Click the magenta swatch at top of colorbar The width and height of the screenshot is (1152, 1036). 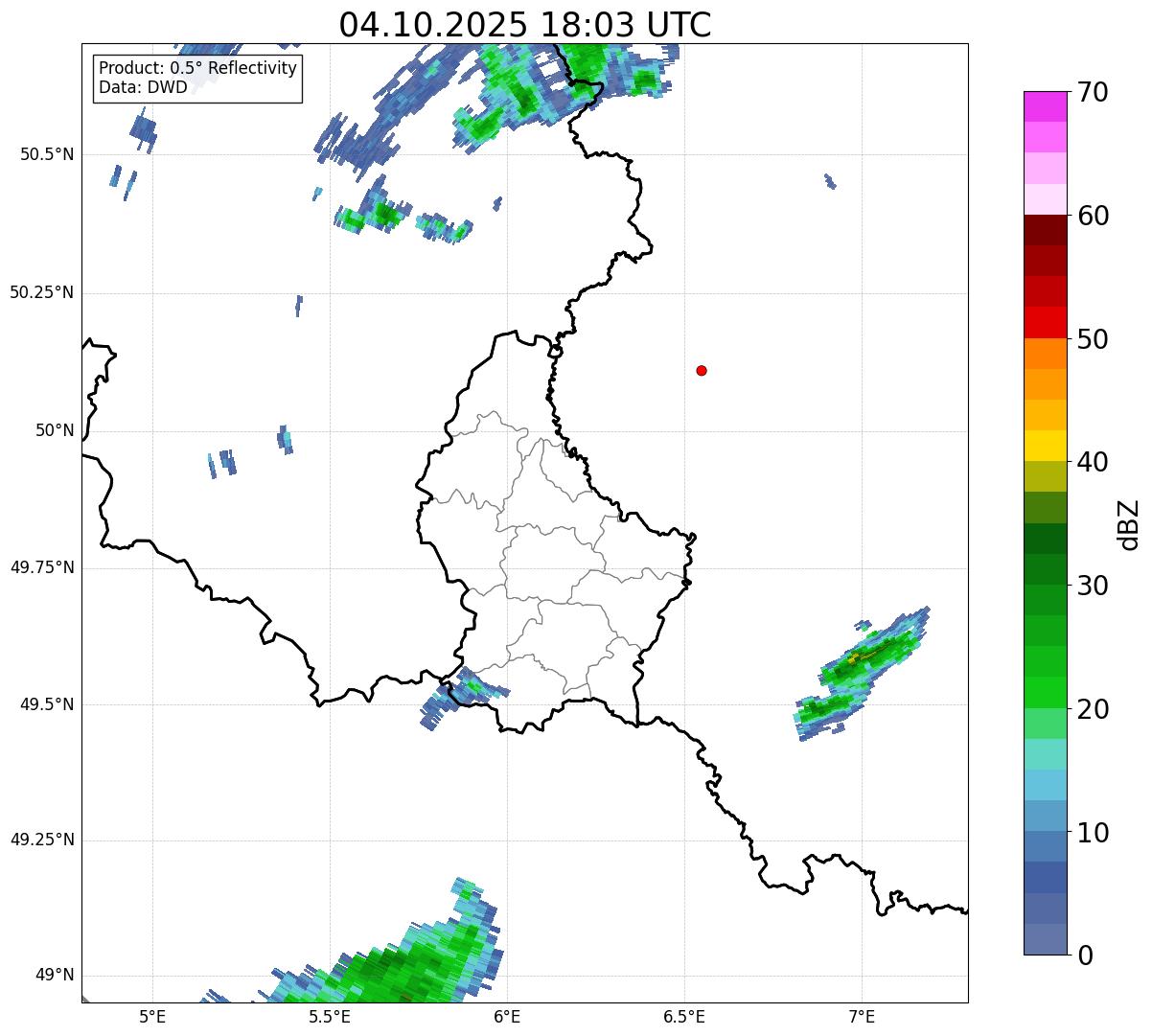tap(1046, 106)
